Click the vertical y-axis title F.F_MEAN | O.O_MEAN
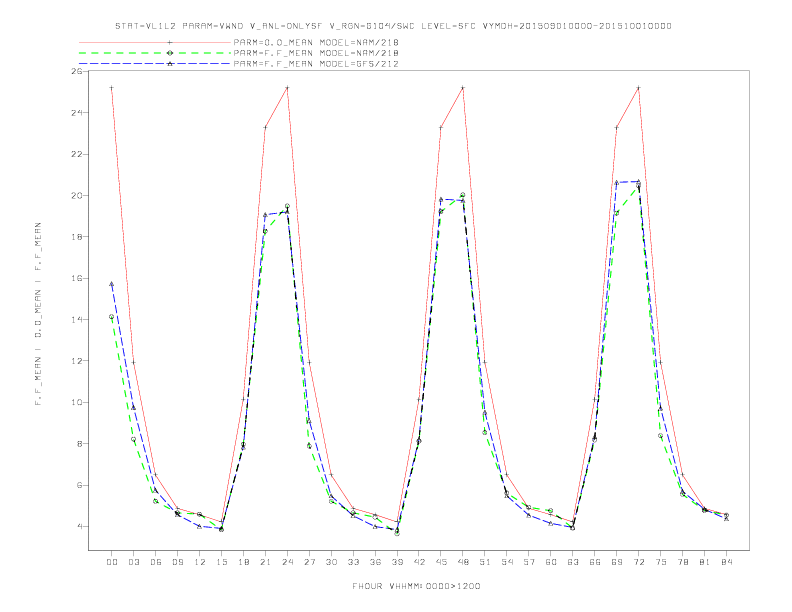 click(x=38, y=314)
